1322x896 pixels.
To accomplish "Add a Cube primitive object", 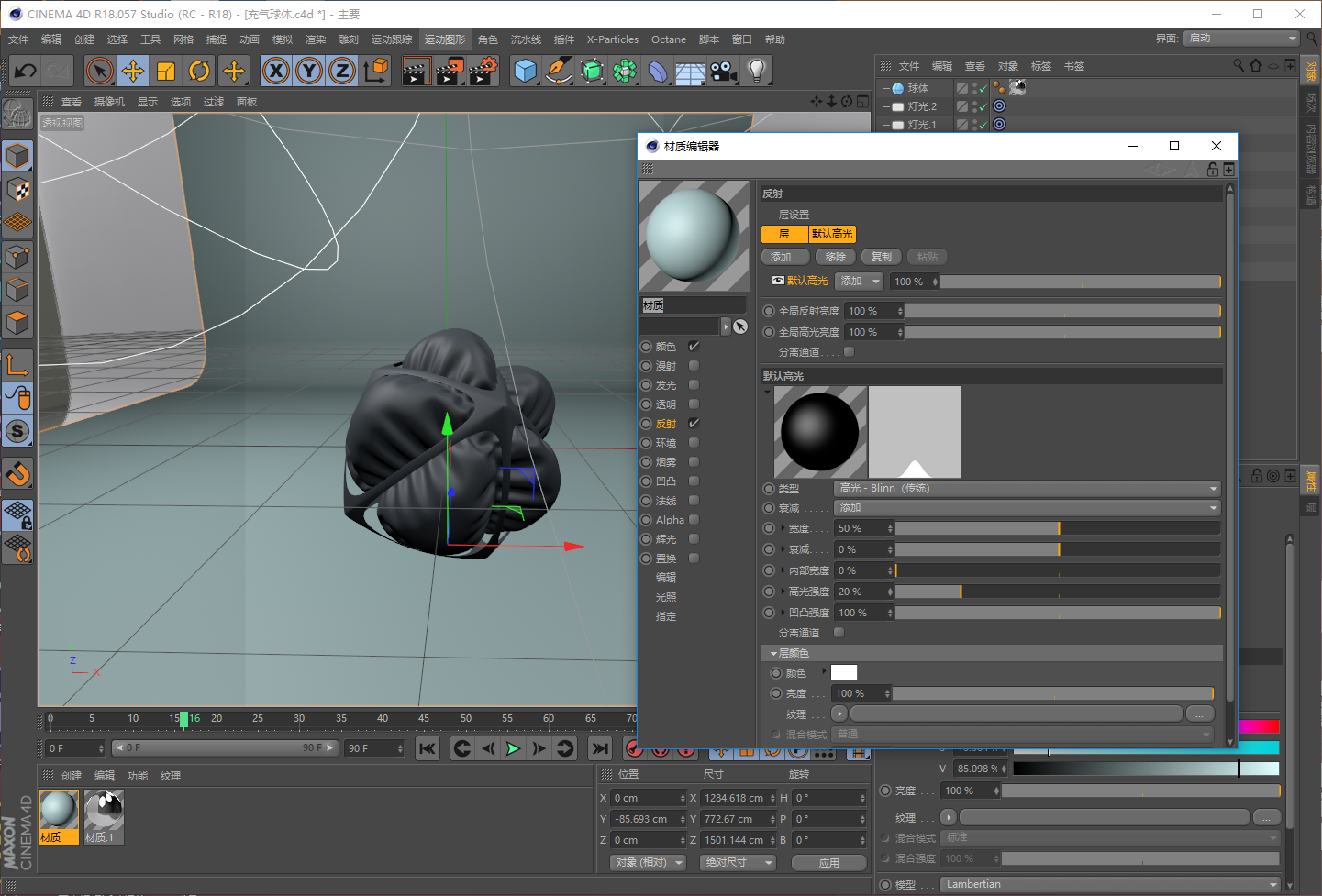I will point(525,71).
